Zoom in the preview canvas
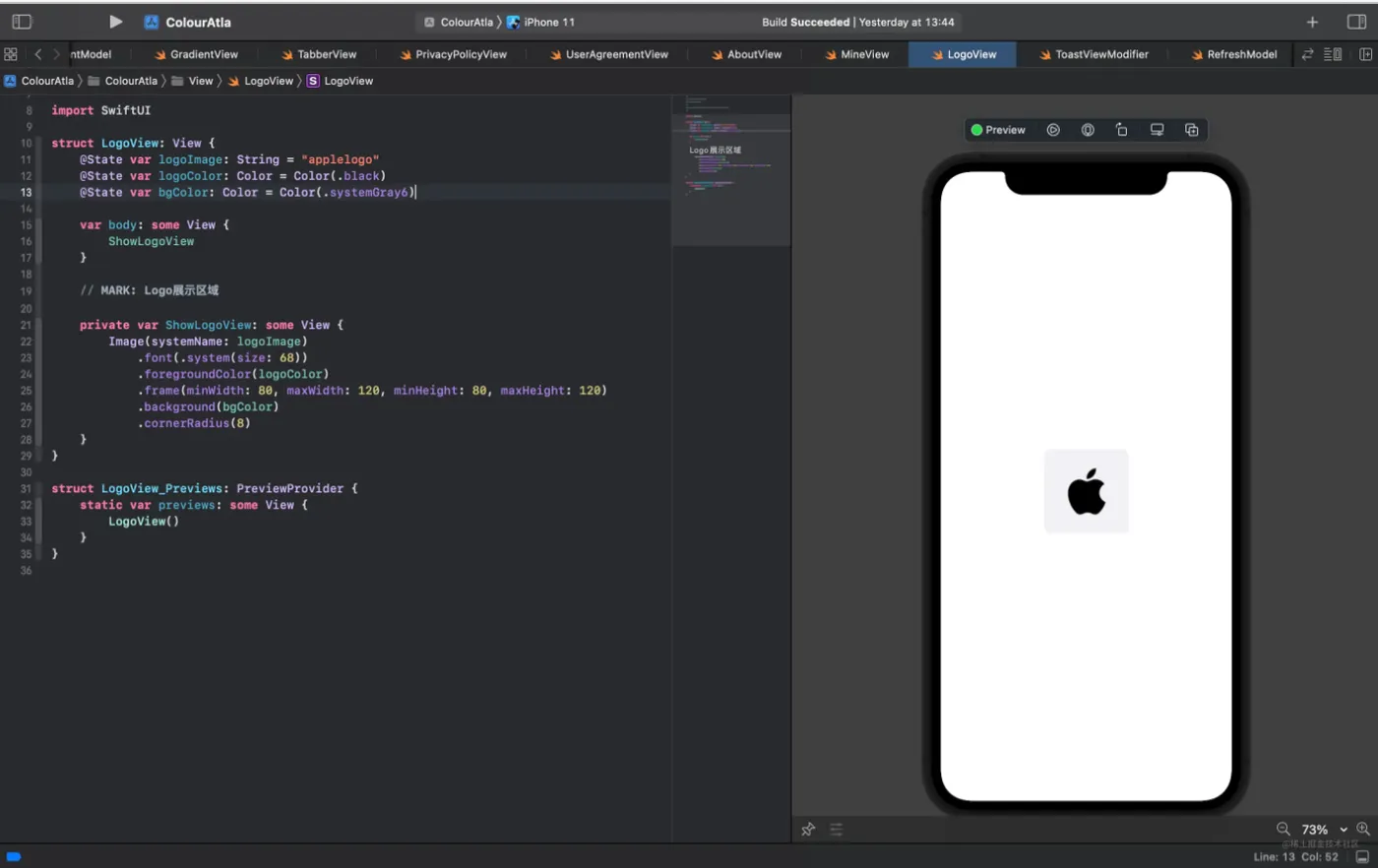This screenshot has height=868, width=1378. coord(1363,829)
